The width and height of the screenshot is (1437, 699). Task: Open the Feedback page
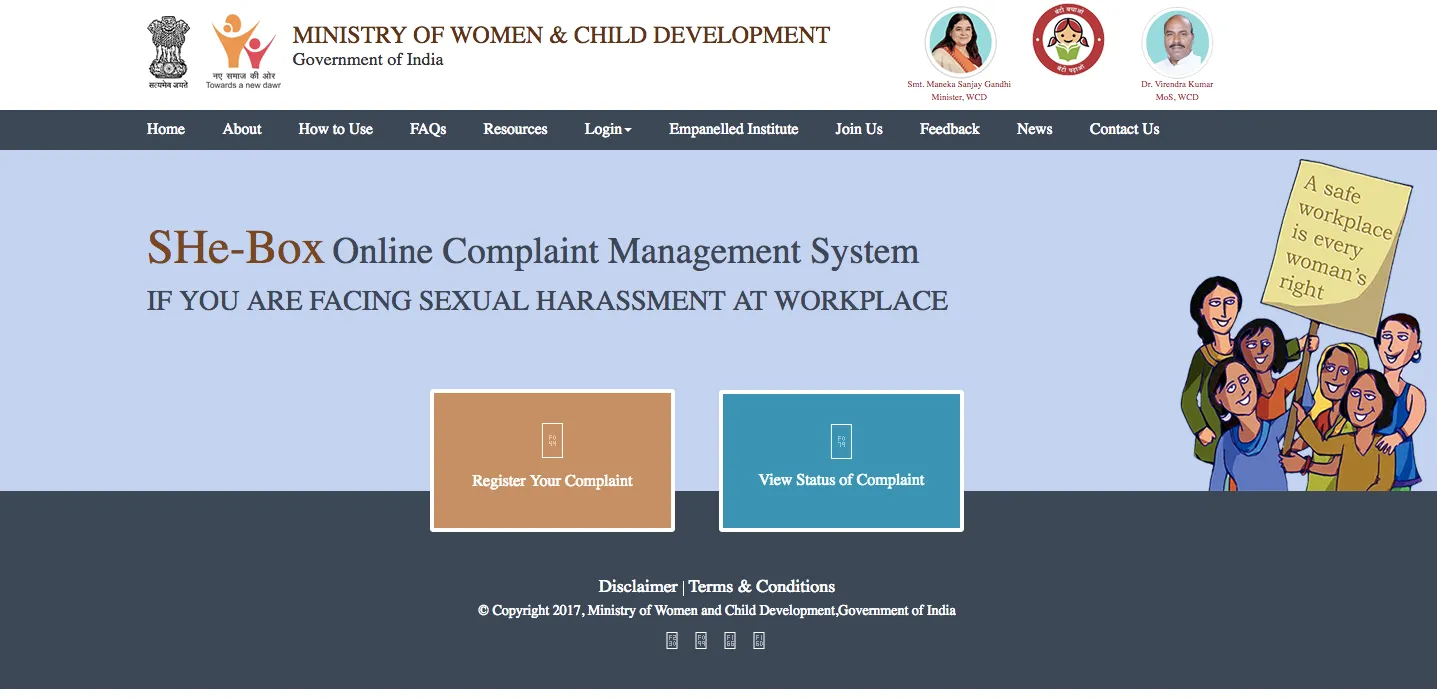pyautogui.click(x=949, y=129)
